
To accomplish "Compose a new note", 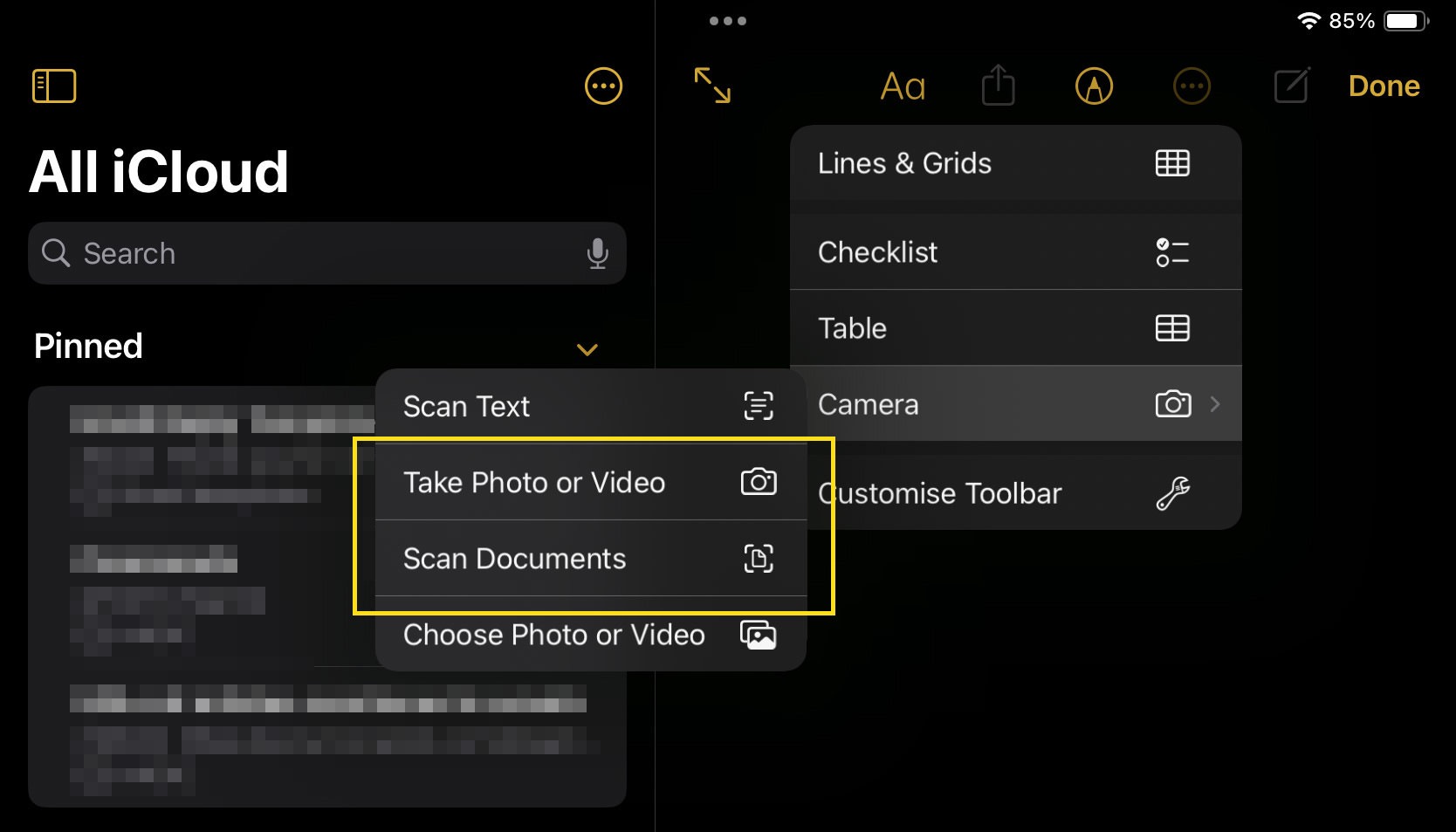I will [1292, 86].
